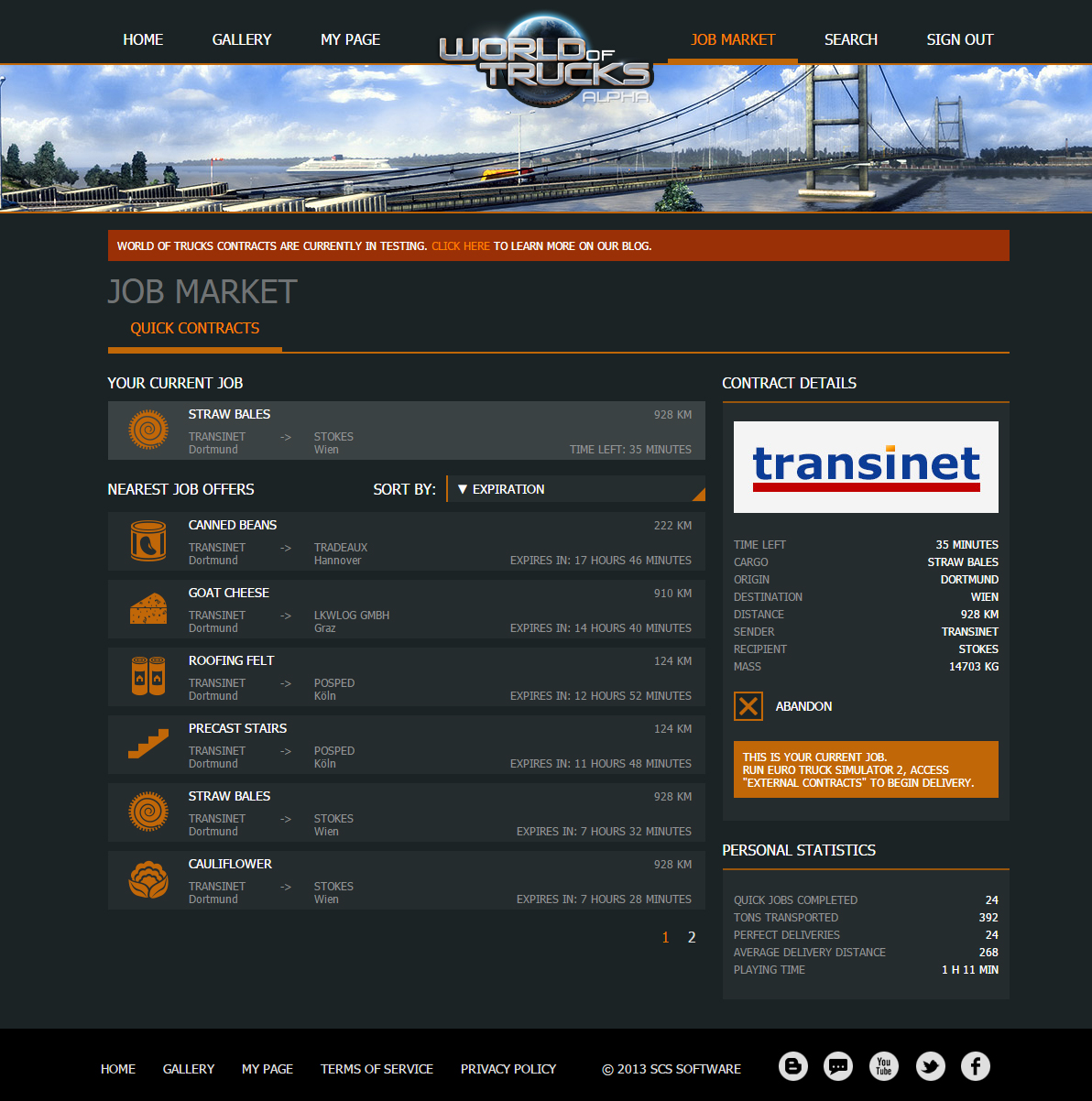The width and height of the screenshot is (1092, 1101).
Task: Click 'Expires in: 7 hours 32 minutes' text
Action: pos(604,832)
